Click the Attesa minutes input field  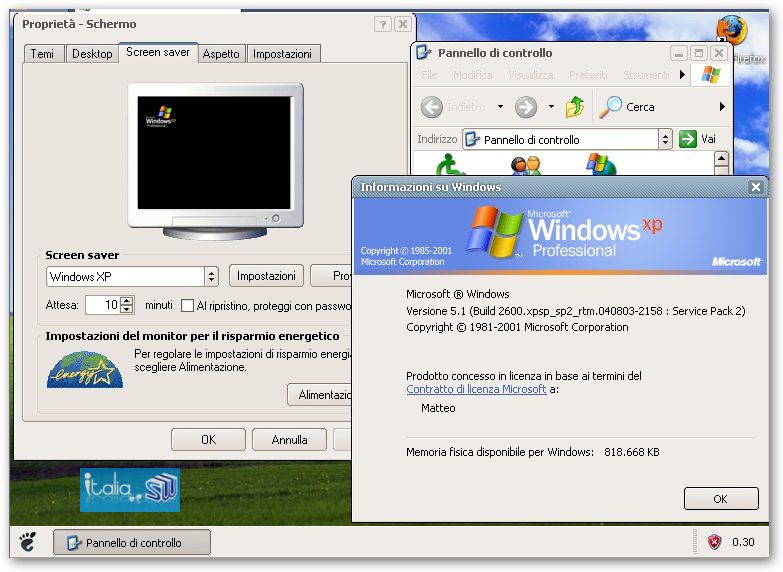click(103, 305)
